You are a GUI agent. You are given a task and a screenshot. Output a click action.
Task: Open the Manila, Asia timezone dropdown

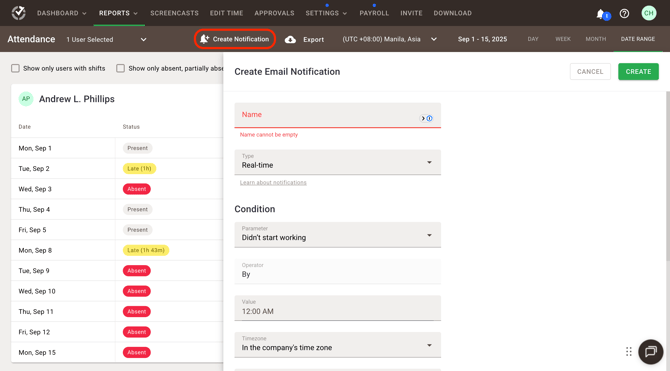(x=389, y=39)
